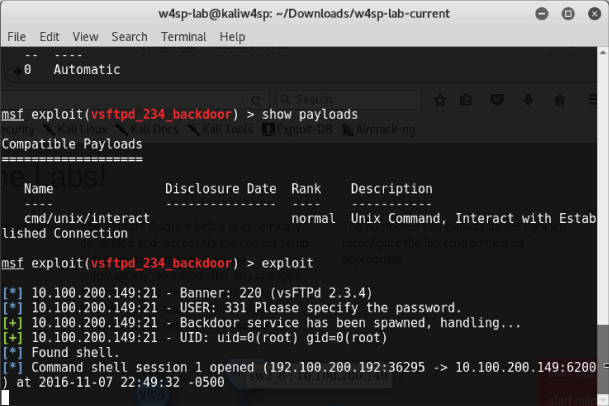
Task: Click the reload icon in browser behind
Action: (256, 100)
